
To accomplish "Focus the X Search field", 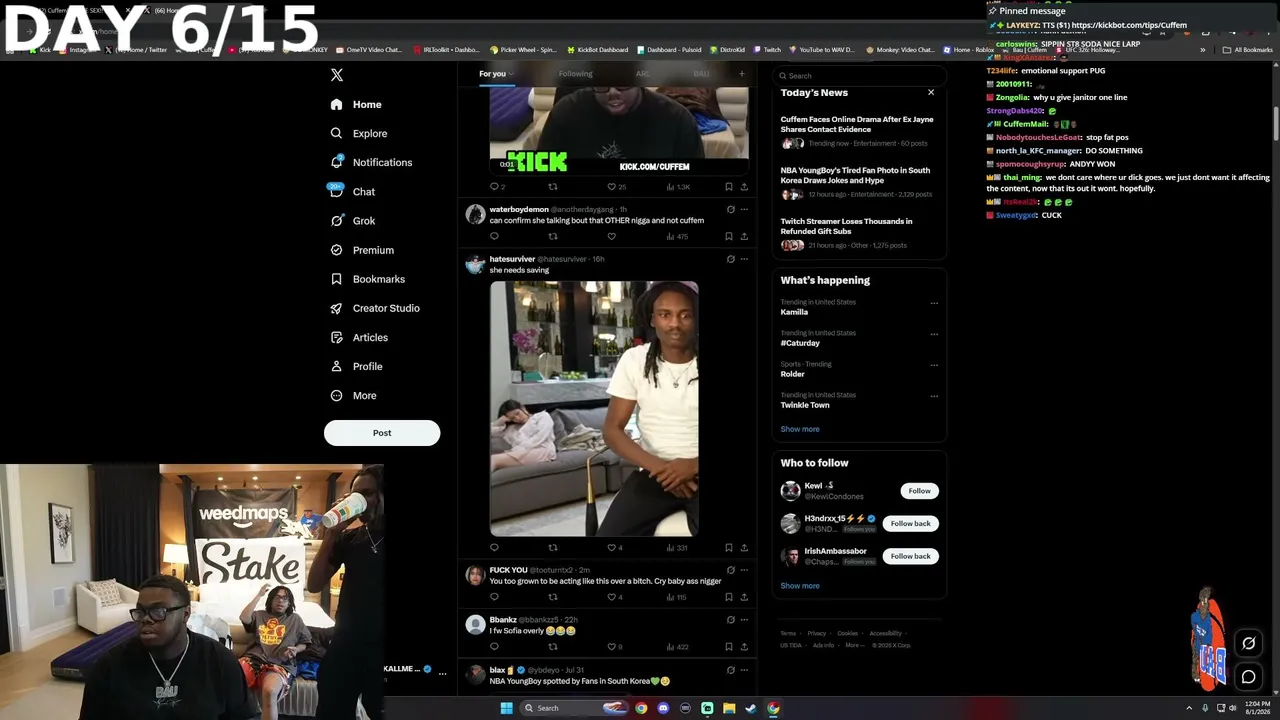I will [x=859, y=75].
